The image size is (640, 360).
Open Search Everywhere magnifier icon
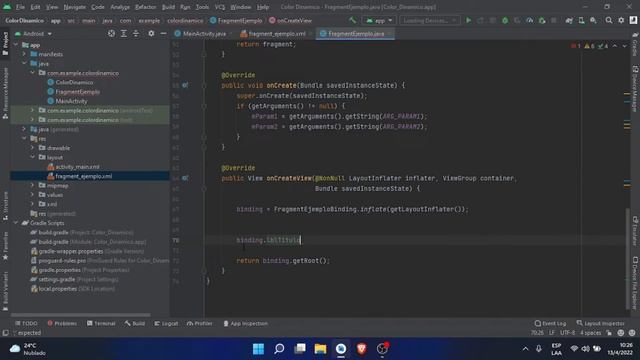pos(609,20)
